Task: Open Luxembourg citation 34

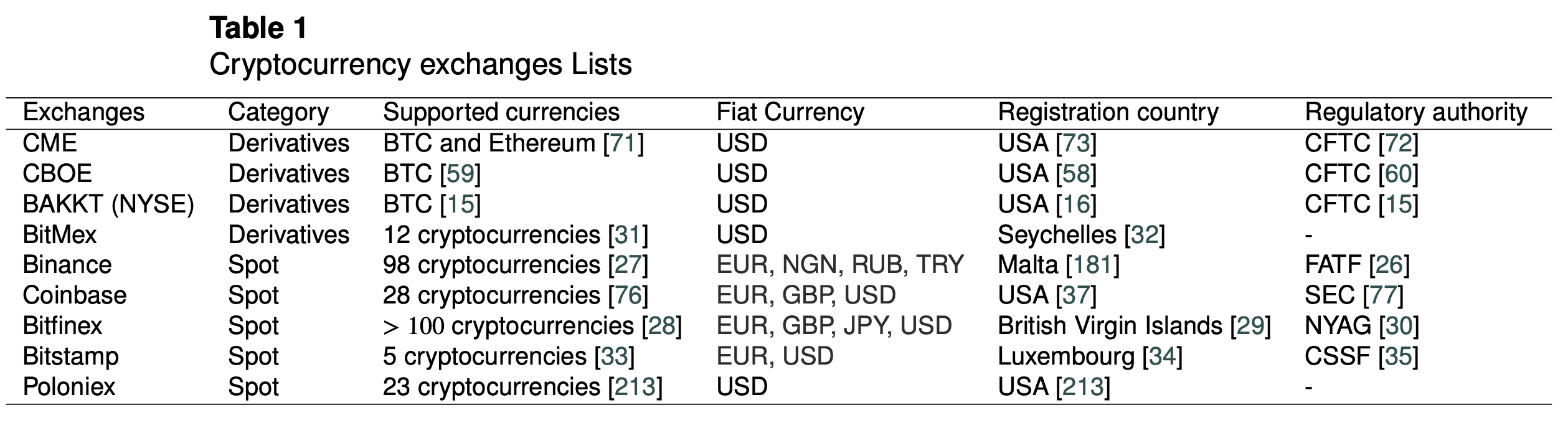Action: point(1162,357)
